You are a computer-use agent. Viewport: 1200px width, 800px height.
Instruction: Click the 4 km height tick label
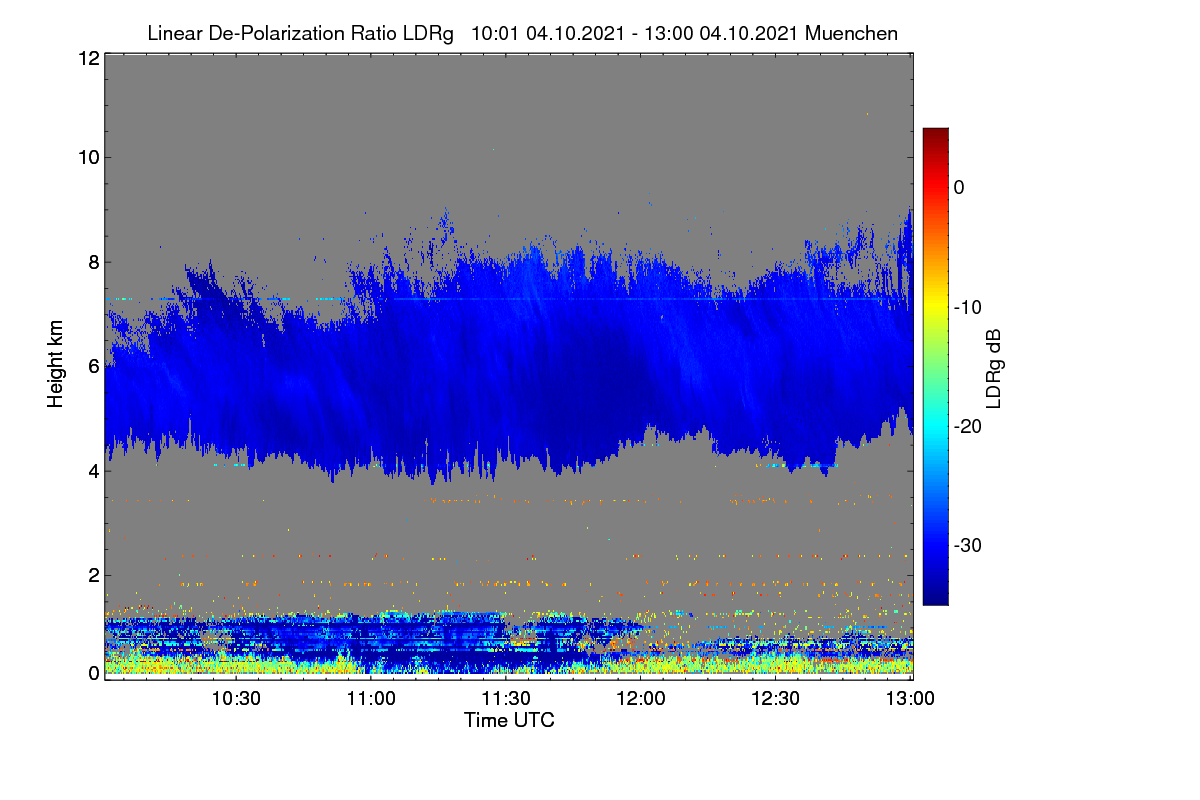[x=93, y=470]
